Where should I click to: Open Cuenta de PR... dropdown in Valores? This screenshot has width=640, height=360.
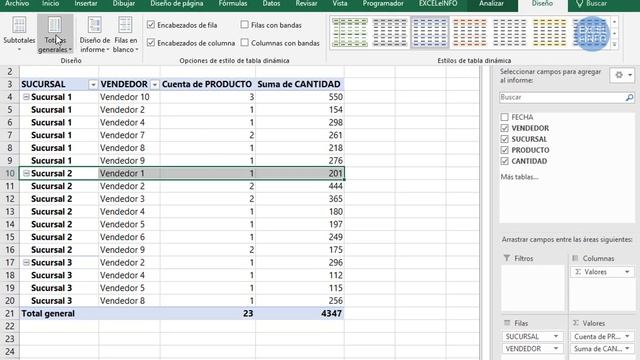[627, 336]
